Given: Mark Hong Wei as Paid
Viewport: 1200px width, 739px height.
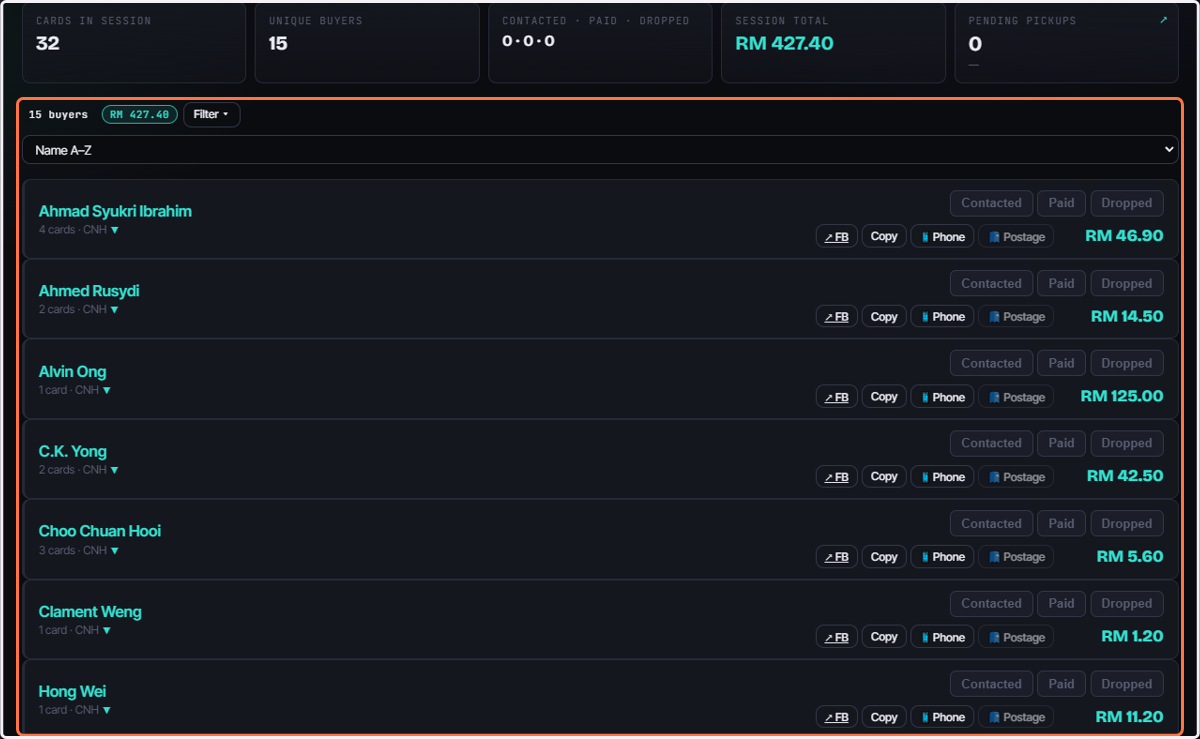Looking at the screenshot, I should pos(1061,684).
